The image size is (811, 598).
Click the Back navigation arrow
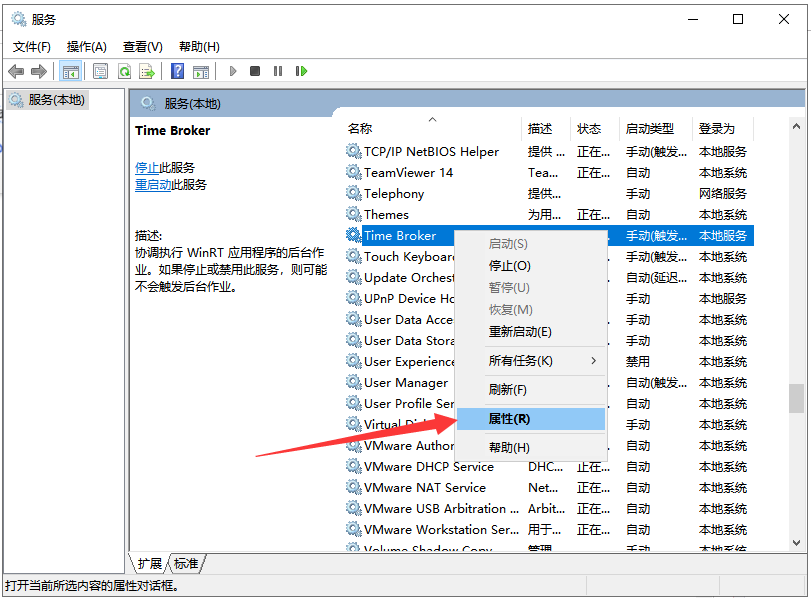16,70
